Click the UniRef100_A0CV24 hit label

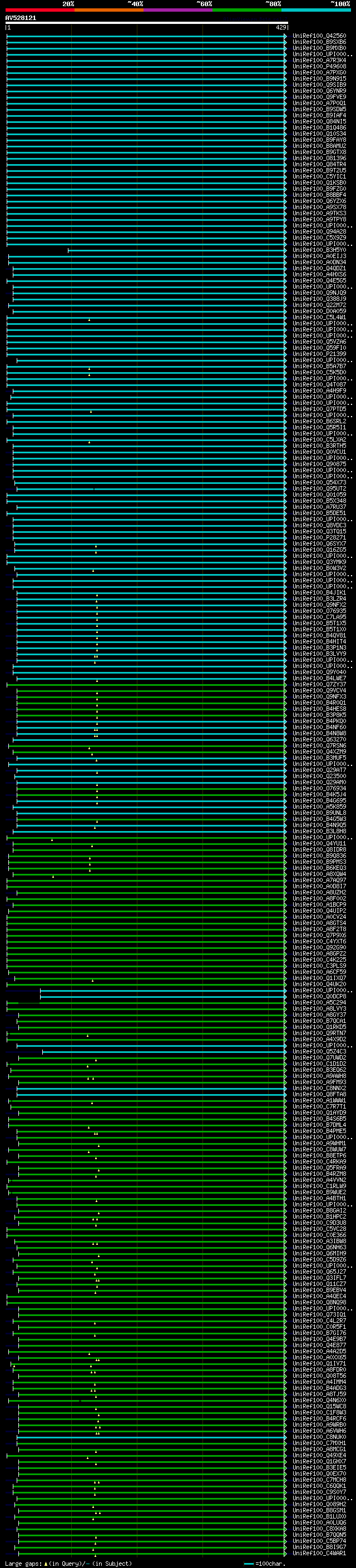[x=319, y=917]
